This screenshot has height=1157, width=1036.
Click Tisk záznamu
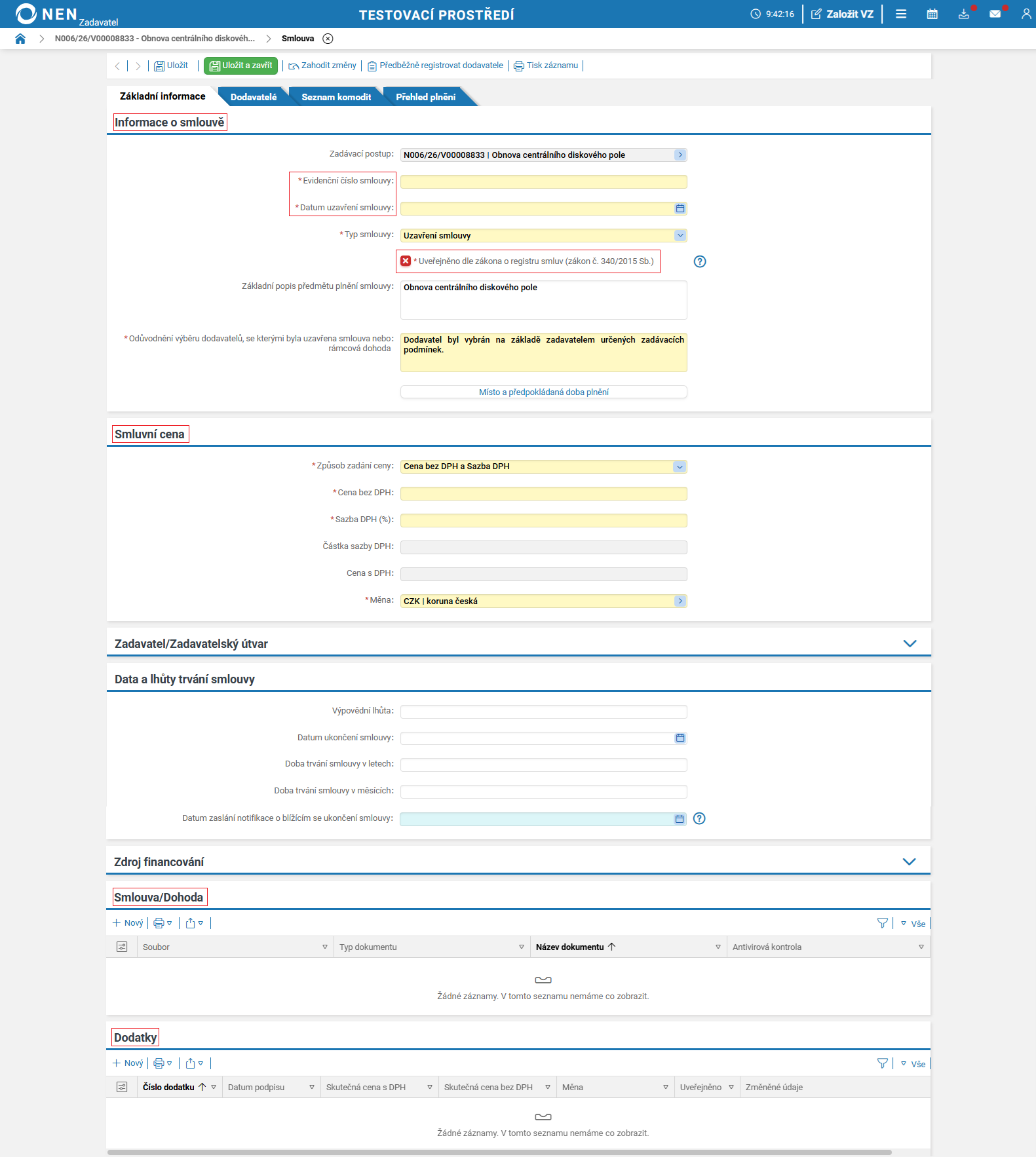[546, 66]
